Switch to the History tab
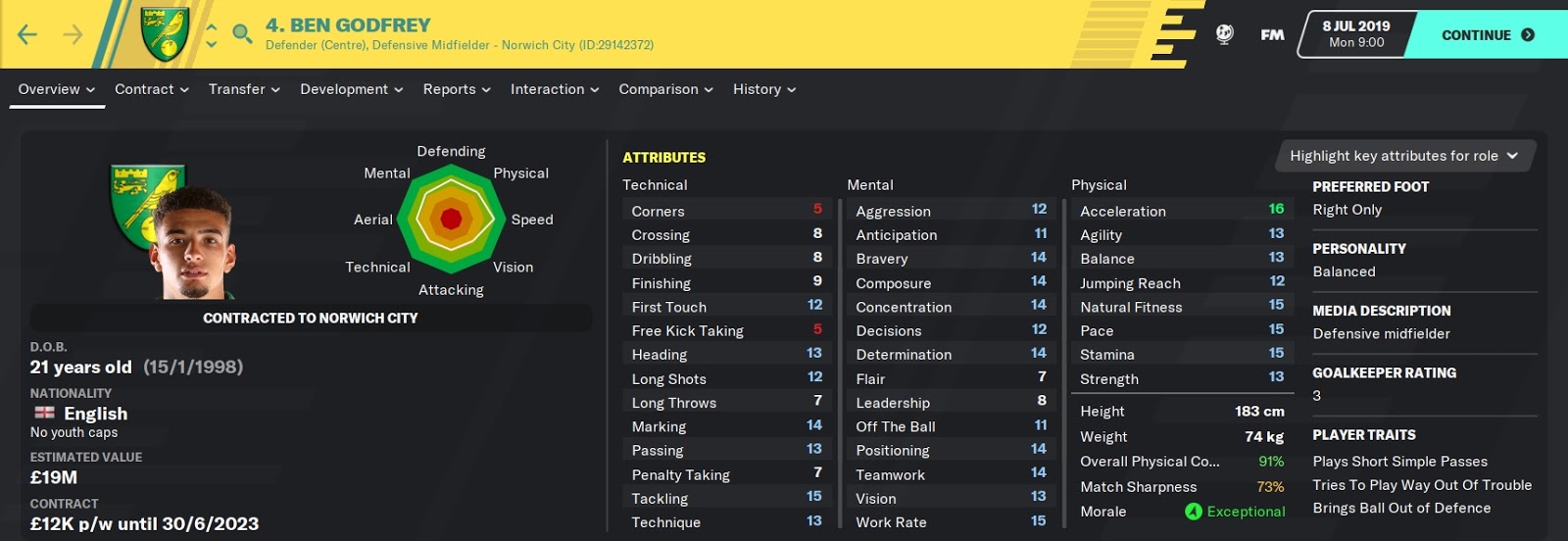This screenshot has height=541, width=1568. coord(764,89)
